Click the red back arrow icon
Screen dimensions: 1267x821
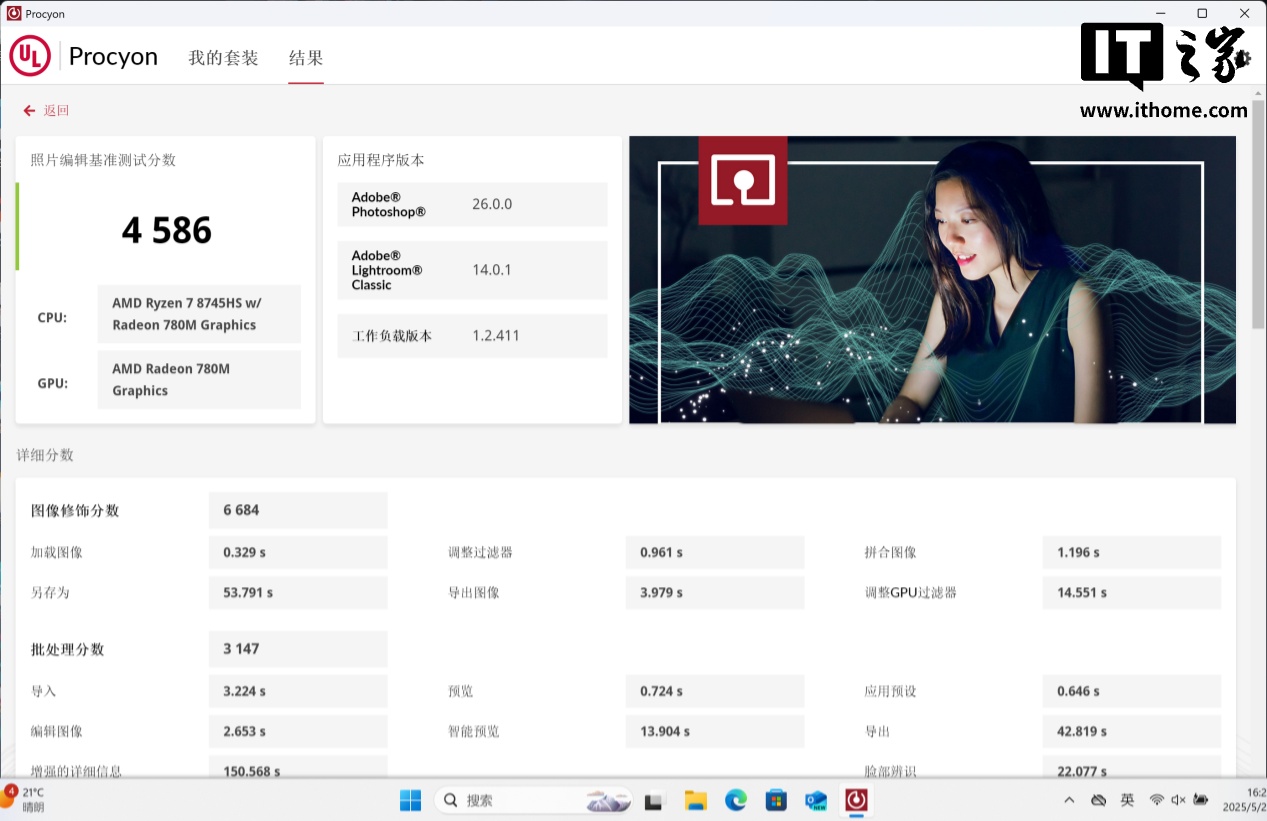pyautogui.click(x=30, y=111)
